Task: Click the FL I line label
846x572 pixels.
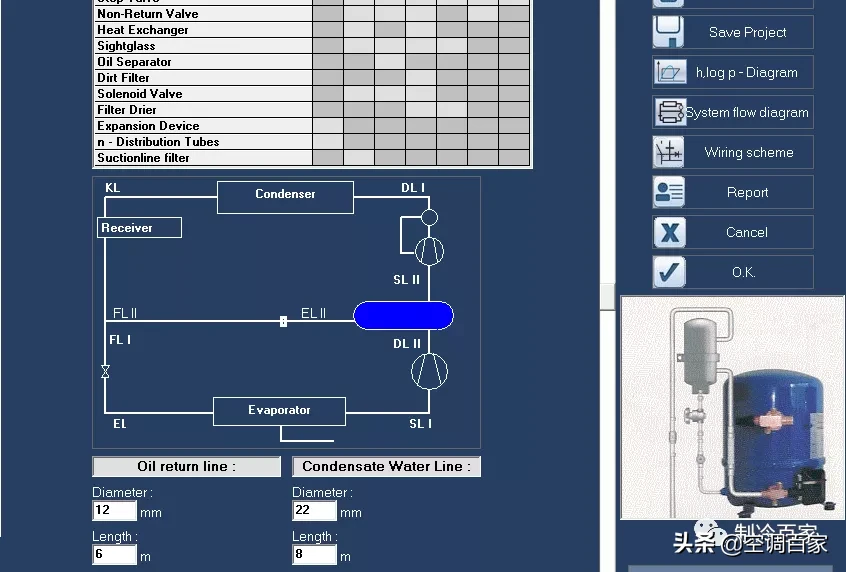Action: coord(120,339)
